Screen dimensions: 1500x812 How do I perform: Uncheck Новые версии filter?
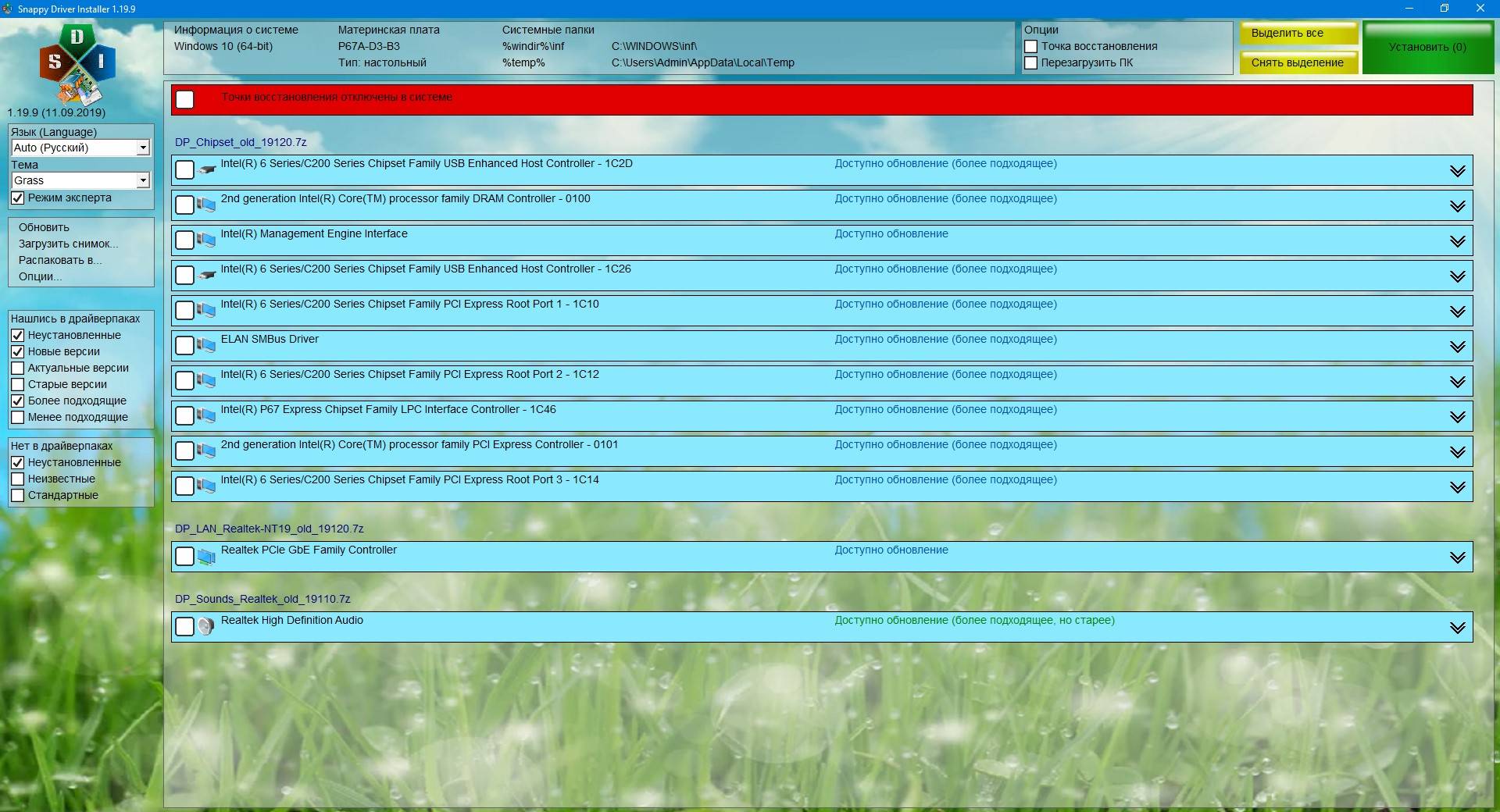[17, 351]
